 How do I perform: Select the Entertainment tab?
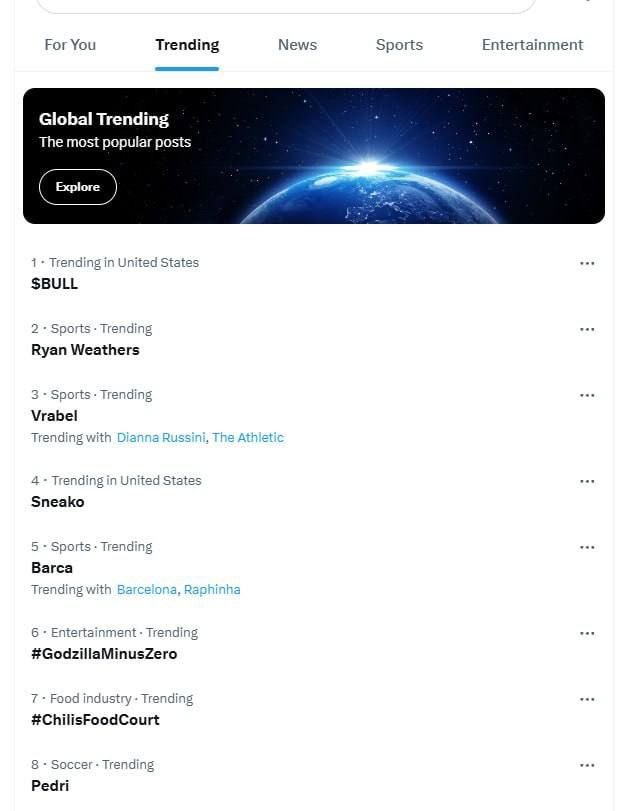[532, 45]
